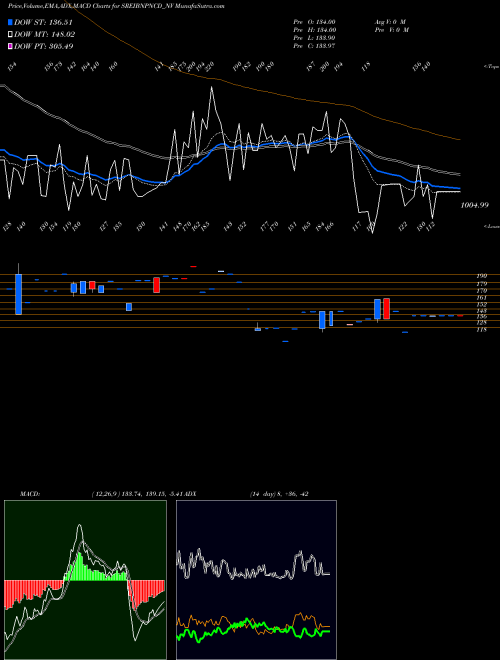Click the white DOW MT legend swatch
Image resolution: width=500 pixels, height=660 pixels.
pyautogui.click(x=10, y=34)
